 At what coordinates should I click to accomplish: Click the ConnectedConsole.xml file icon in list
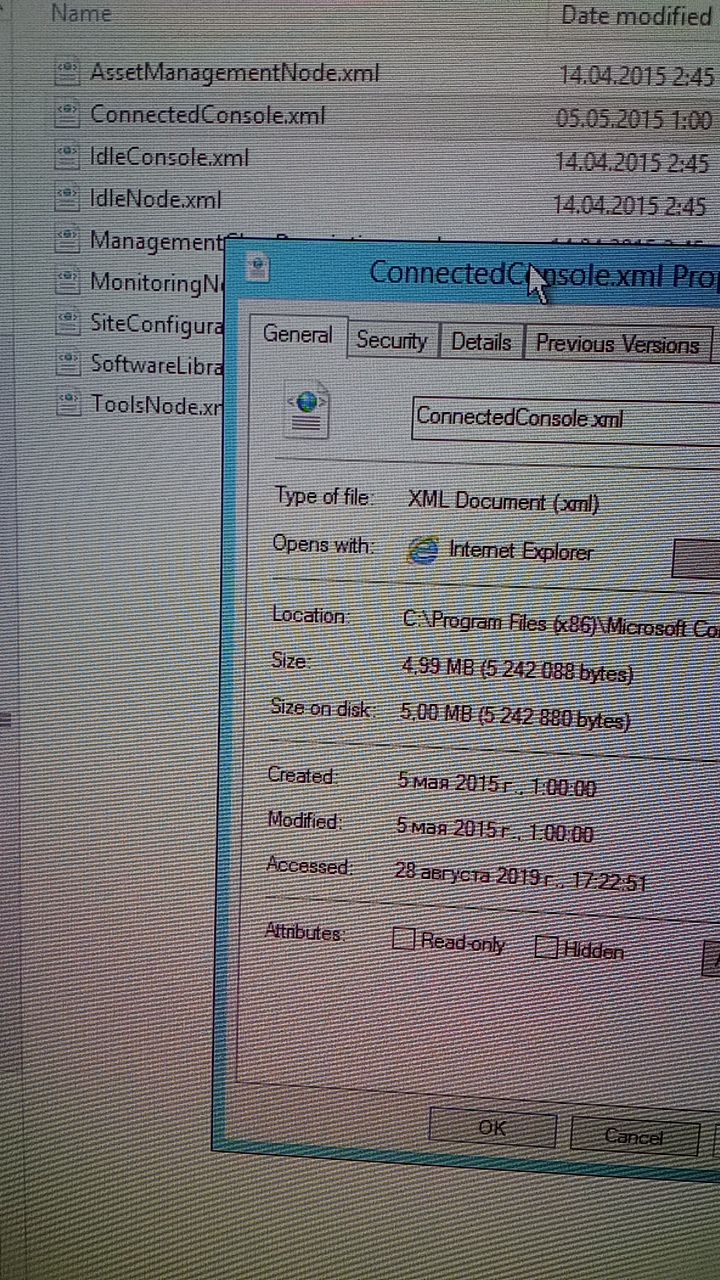click(67, 114)
